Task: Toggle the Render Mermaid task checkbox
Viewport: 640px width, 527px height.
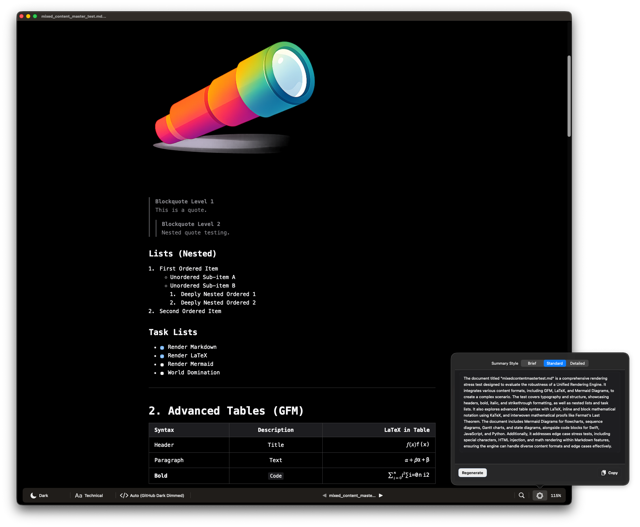Action: pyautogui.click(x=162, y=365)
